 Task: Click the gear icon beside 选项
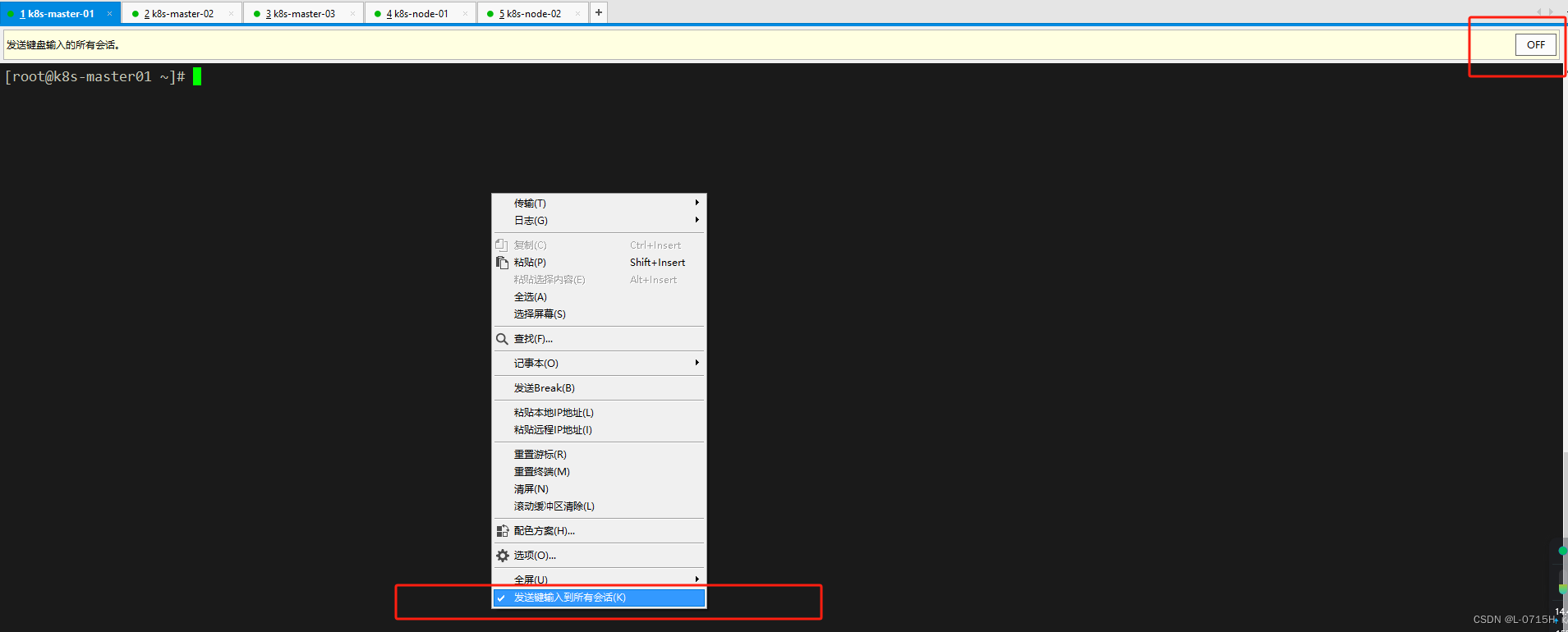502,556
